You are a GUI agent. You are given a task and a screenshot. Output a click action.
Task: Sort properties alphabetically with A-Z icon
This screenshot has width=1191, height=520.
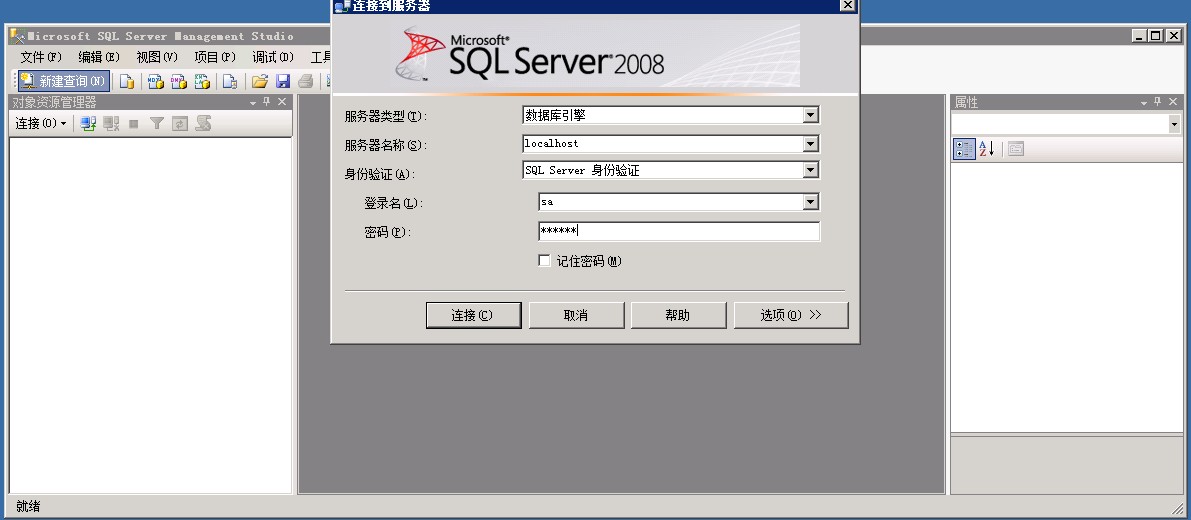[x=987, y=149]
